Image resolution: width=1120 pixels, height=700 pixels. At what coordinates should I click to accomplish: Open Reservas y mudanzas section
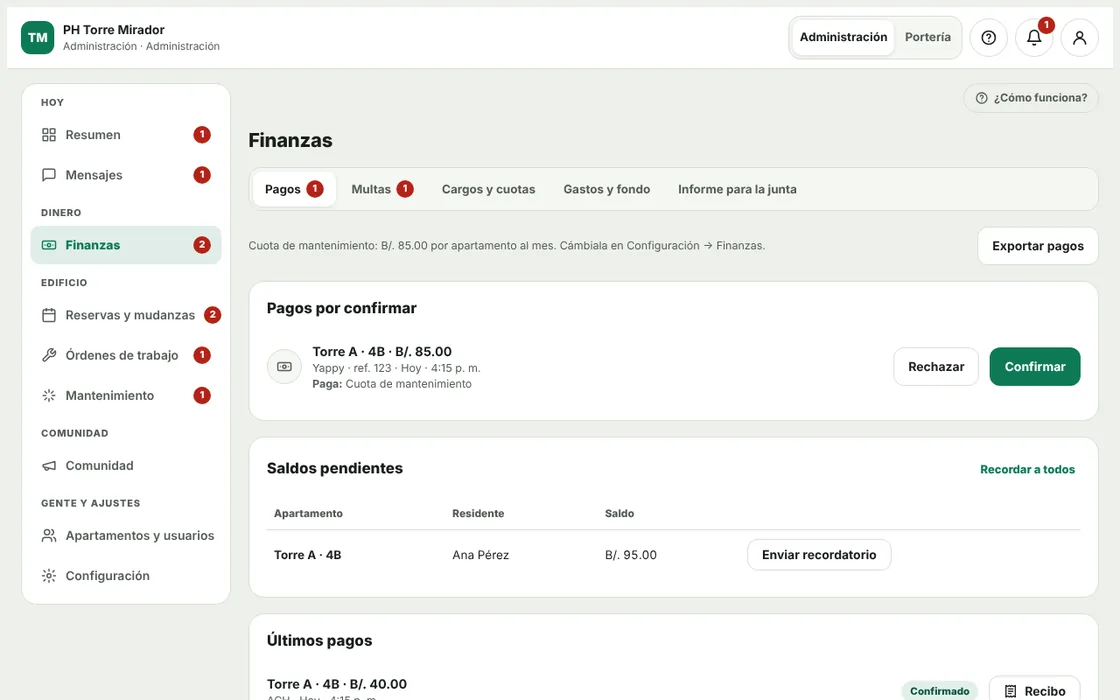pyautogui.click(x=126, y=315)
